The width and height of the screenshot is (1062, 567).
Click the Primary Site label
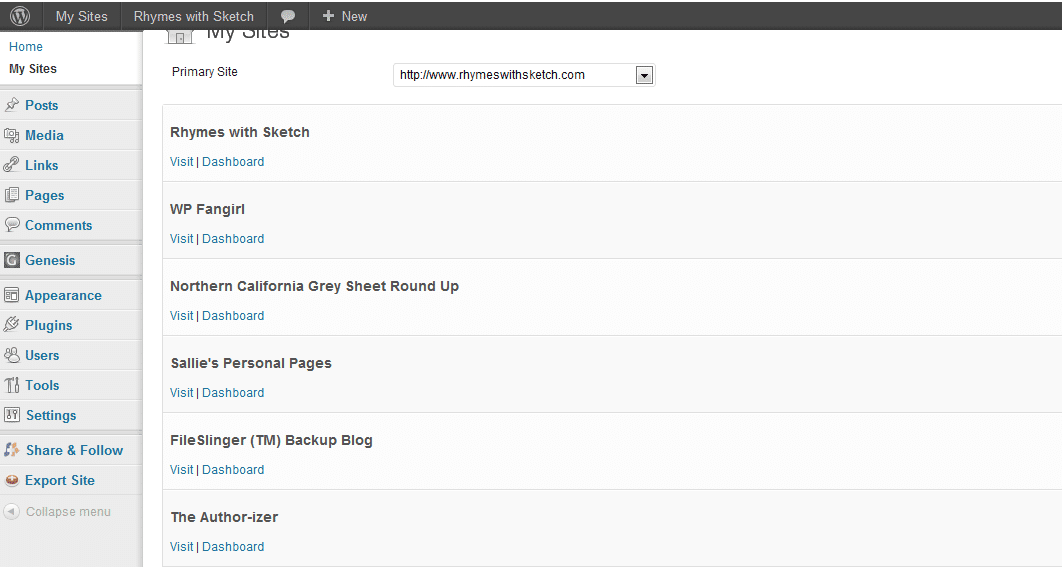205,72
